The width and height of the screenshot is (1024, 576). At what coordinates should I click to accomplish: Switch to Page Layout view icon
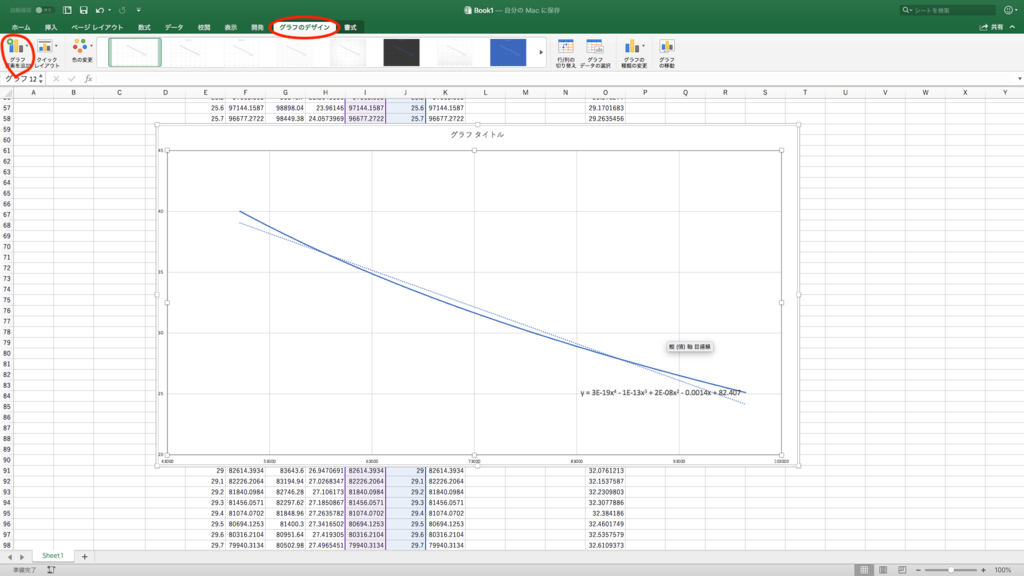(x=883, y=570)
